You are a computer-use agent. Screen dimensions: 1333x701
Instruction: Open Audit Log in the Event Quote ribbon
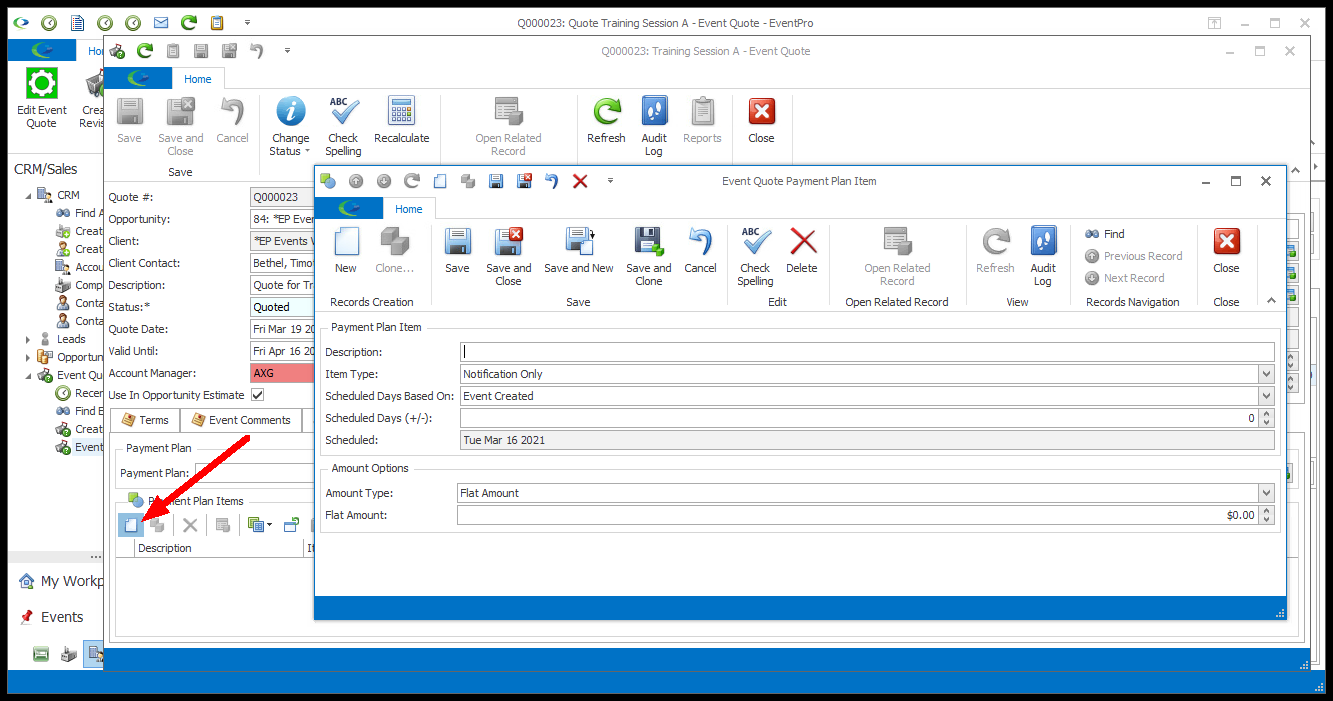point(654,126)
